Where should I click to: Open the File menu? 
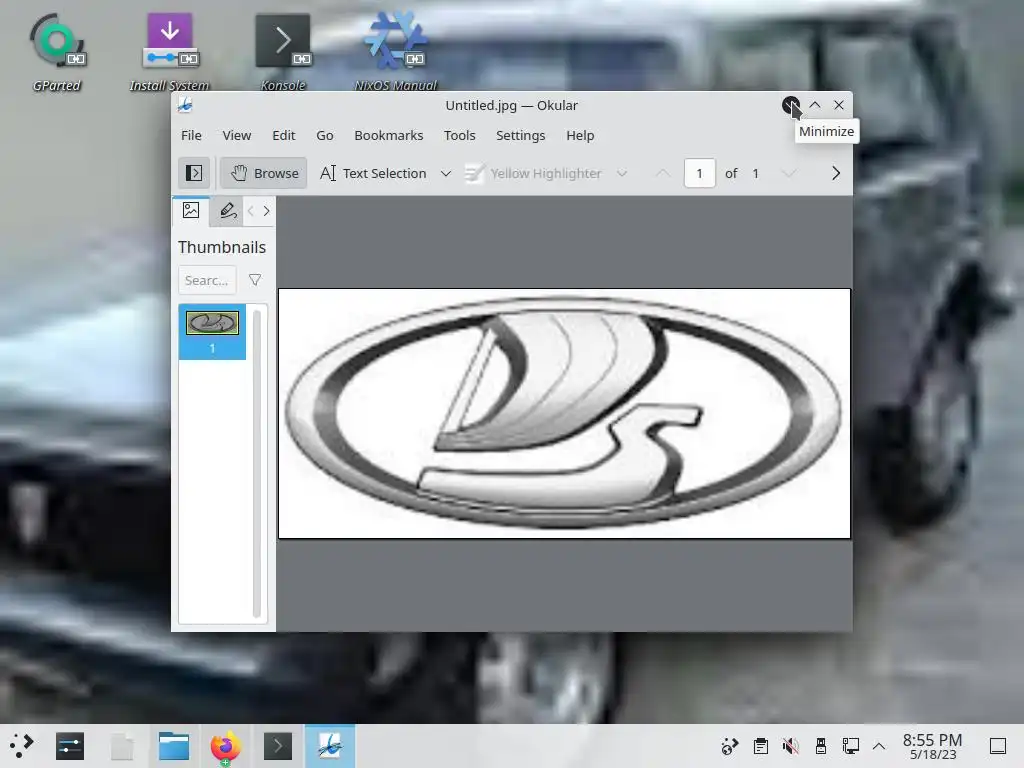pos(191,135)
